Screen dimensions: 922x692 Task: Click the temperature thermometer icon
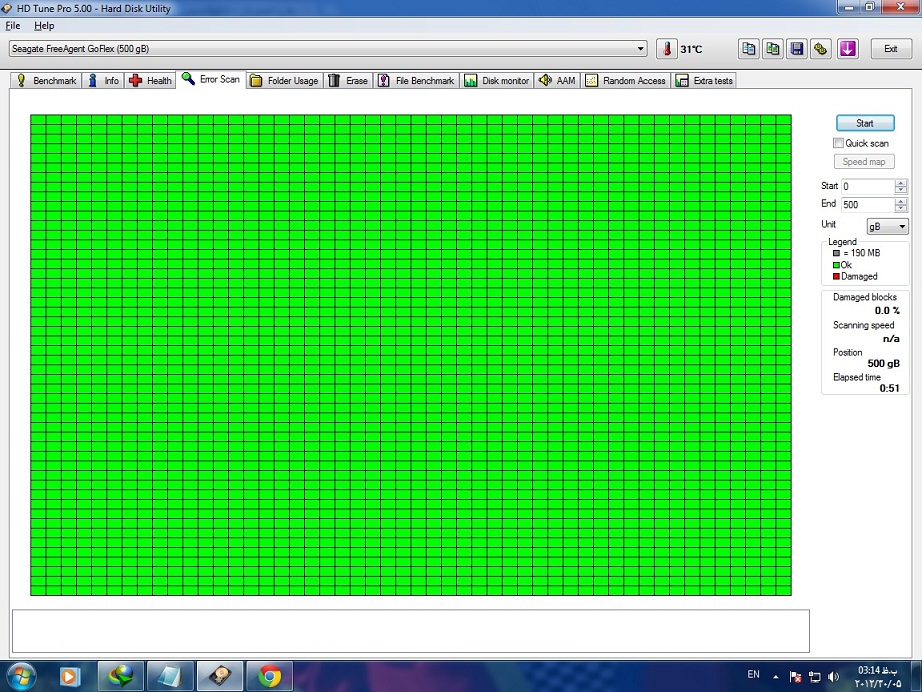666,49
